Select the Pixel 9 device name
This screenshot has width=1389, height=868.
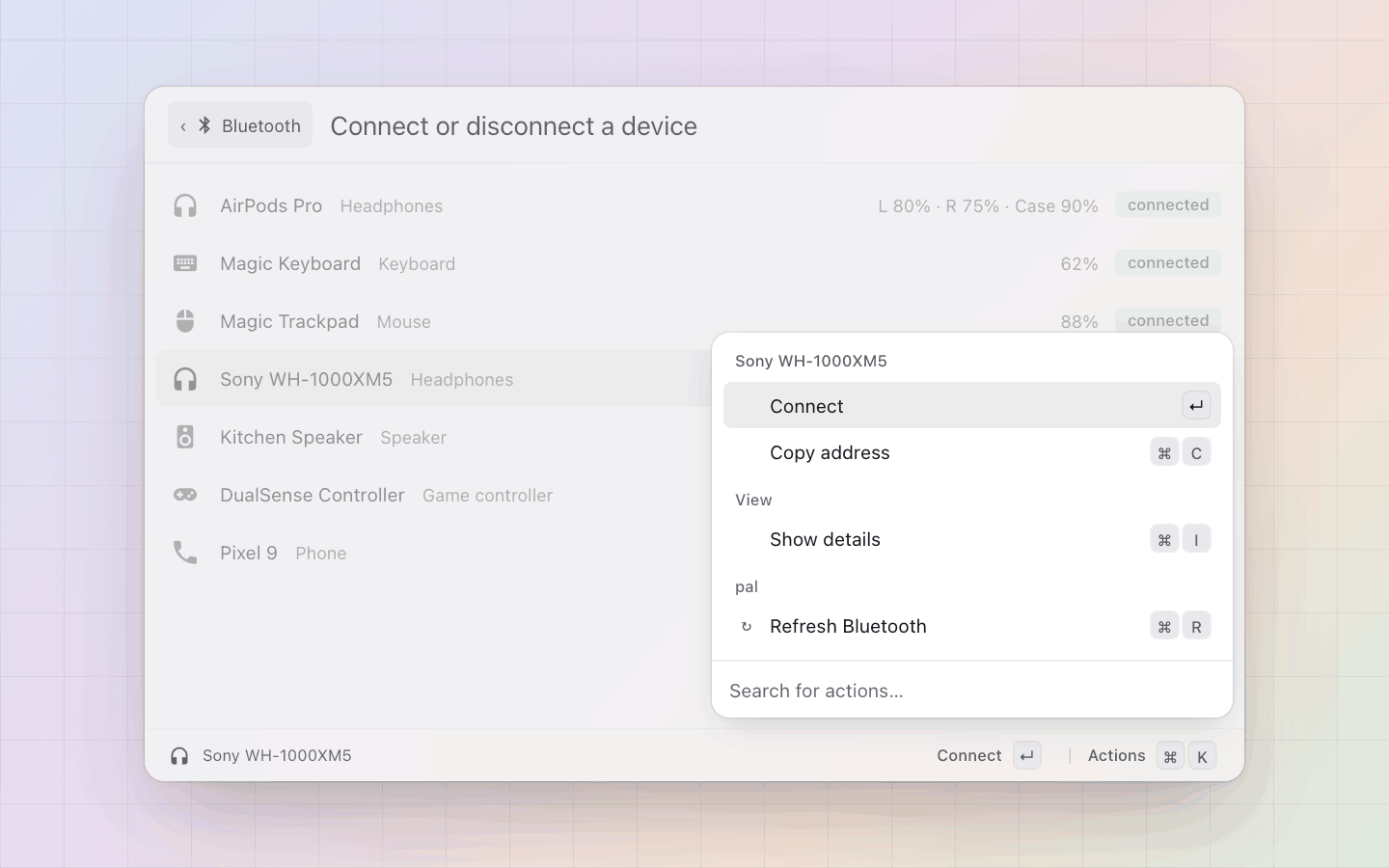coord(249,553)
